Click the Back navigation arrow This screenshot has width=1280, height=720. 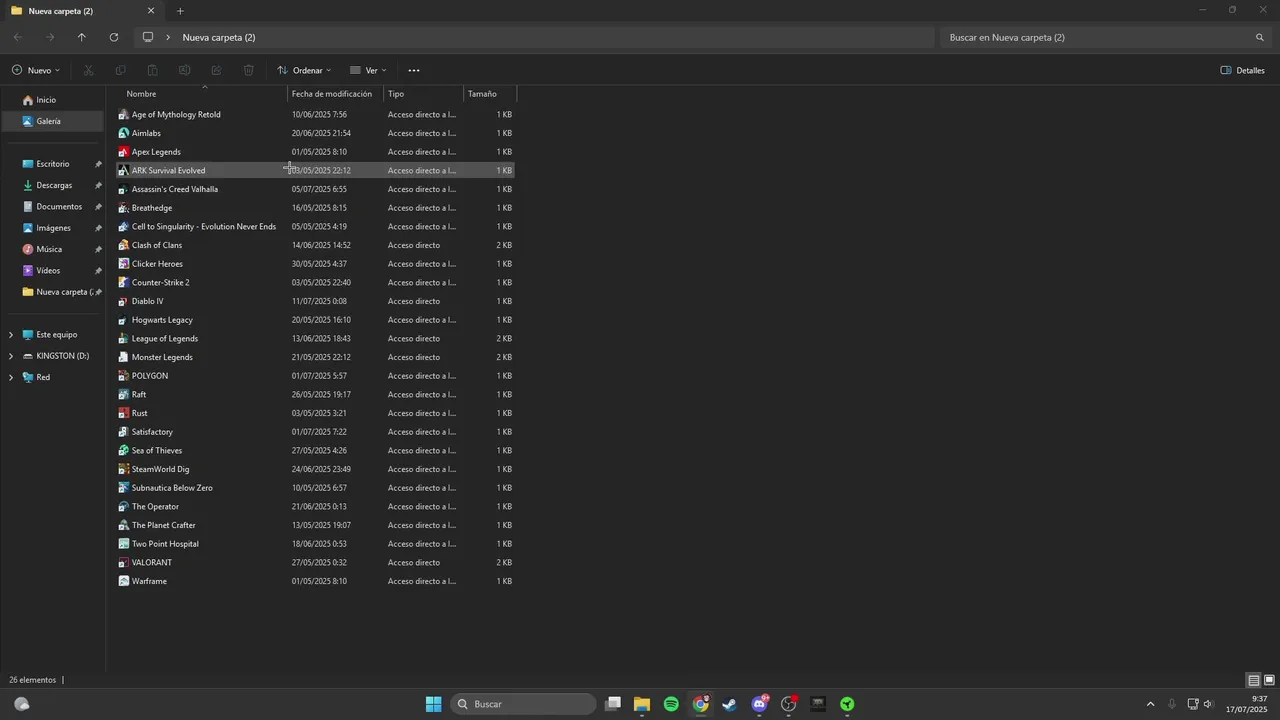18,37
